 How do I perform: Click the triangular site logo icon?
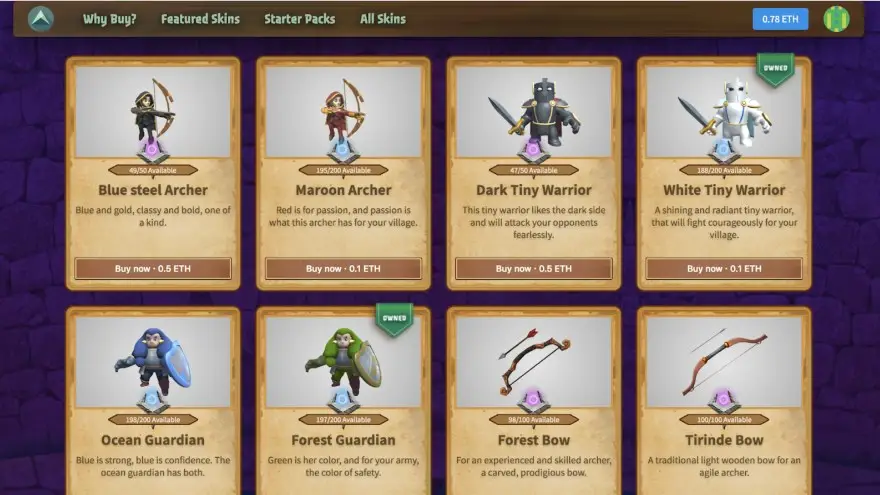pyautogui.click(x=41, y=19)
